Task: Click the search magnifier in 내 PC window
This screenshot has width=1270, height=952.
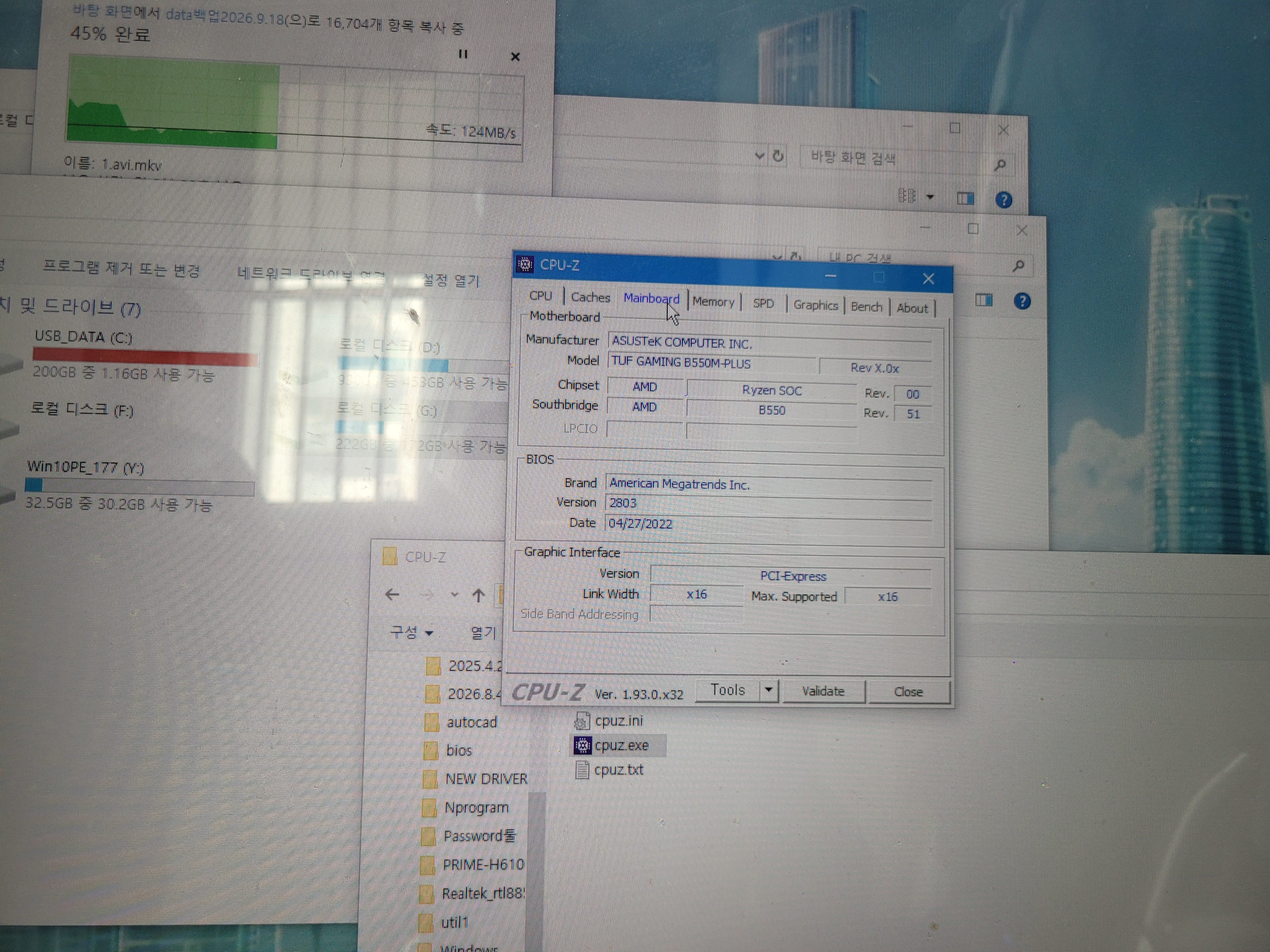Action: [x=1019, y=266]
